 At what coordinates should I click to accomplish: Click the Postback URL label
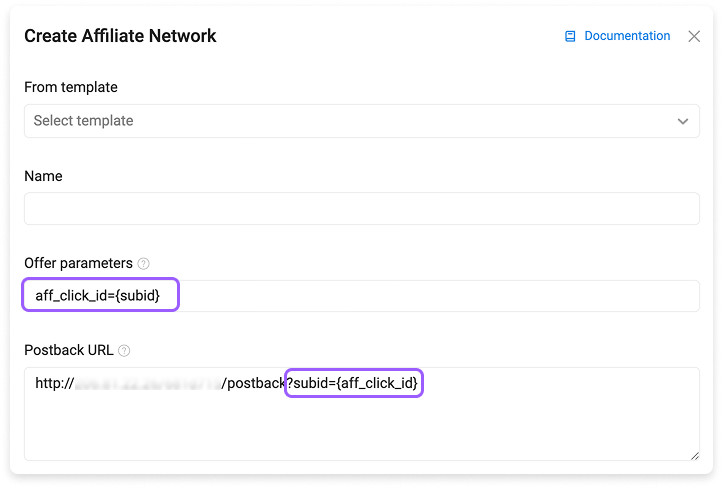click(69, 351)
